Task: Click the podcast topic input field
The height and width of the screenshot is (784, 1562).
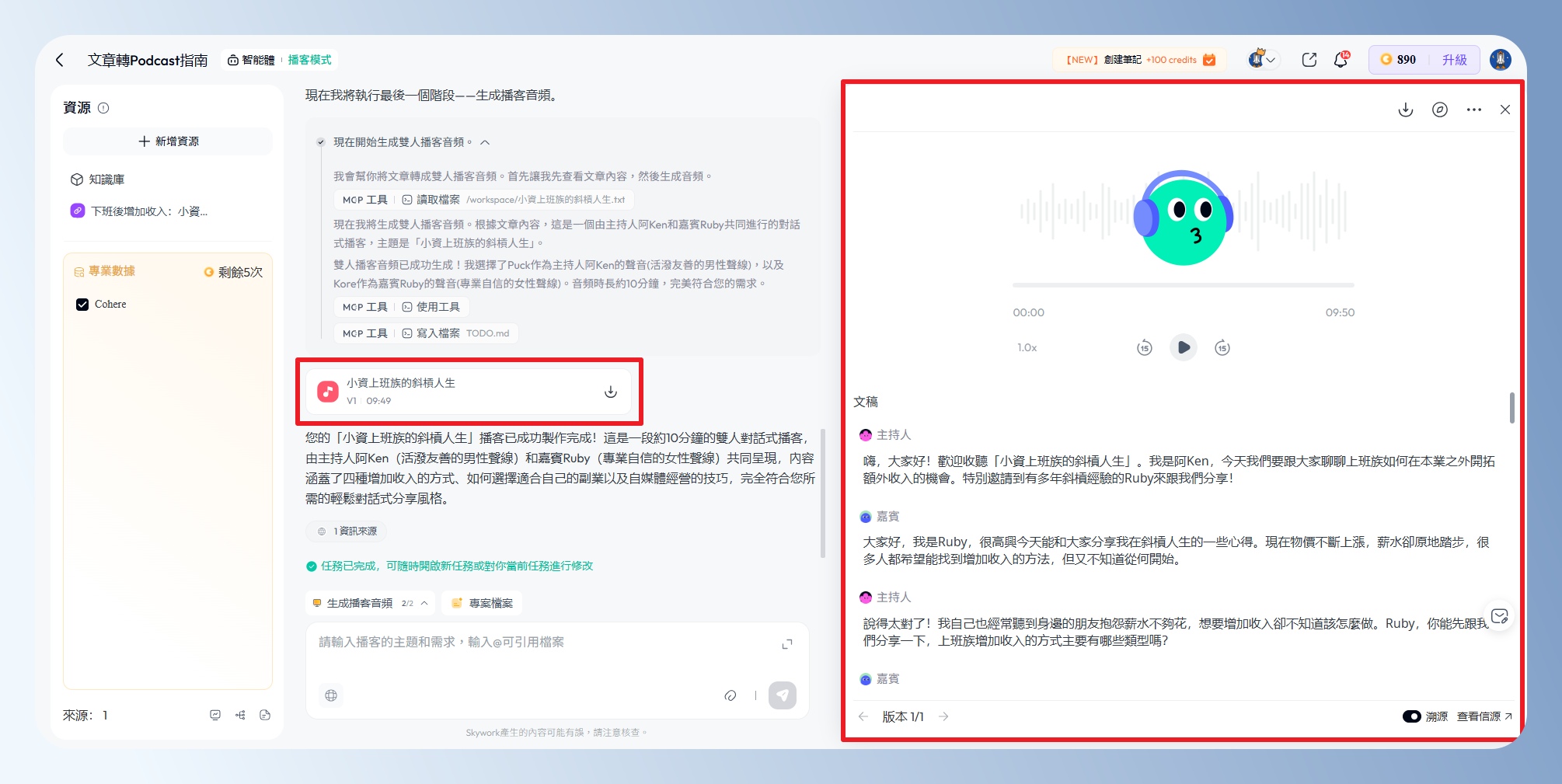Action: pos(544,643)
